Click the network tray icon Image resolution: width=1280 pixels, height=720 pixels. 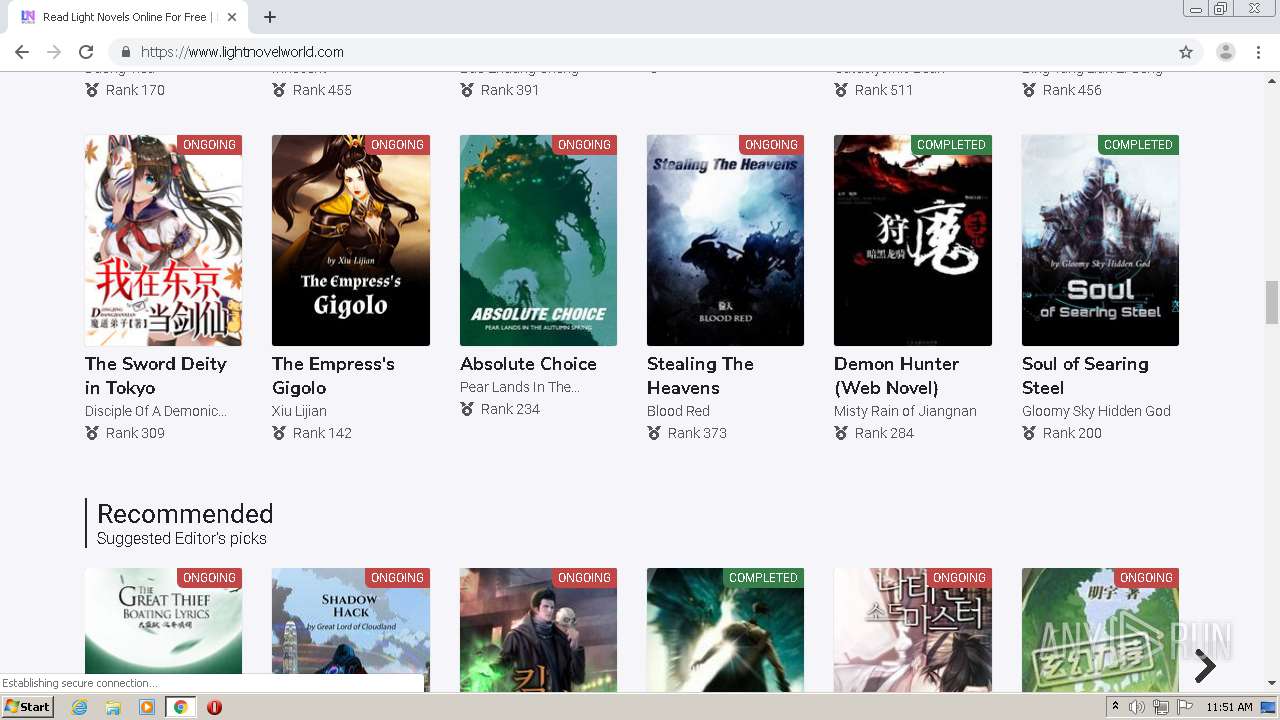tap(1160, 707)
